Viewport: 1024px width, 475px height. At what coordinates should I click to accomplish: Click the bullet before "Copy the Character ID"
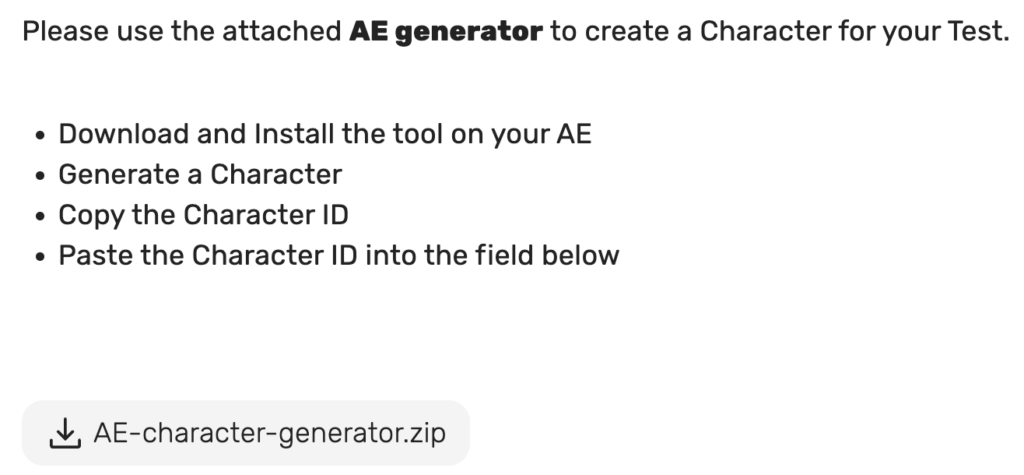(40, 216)
